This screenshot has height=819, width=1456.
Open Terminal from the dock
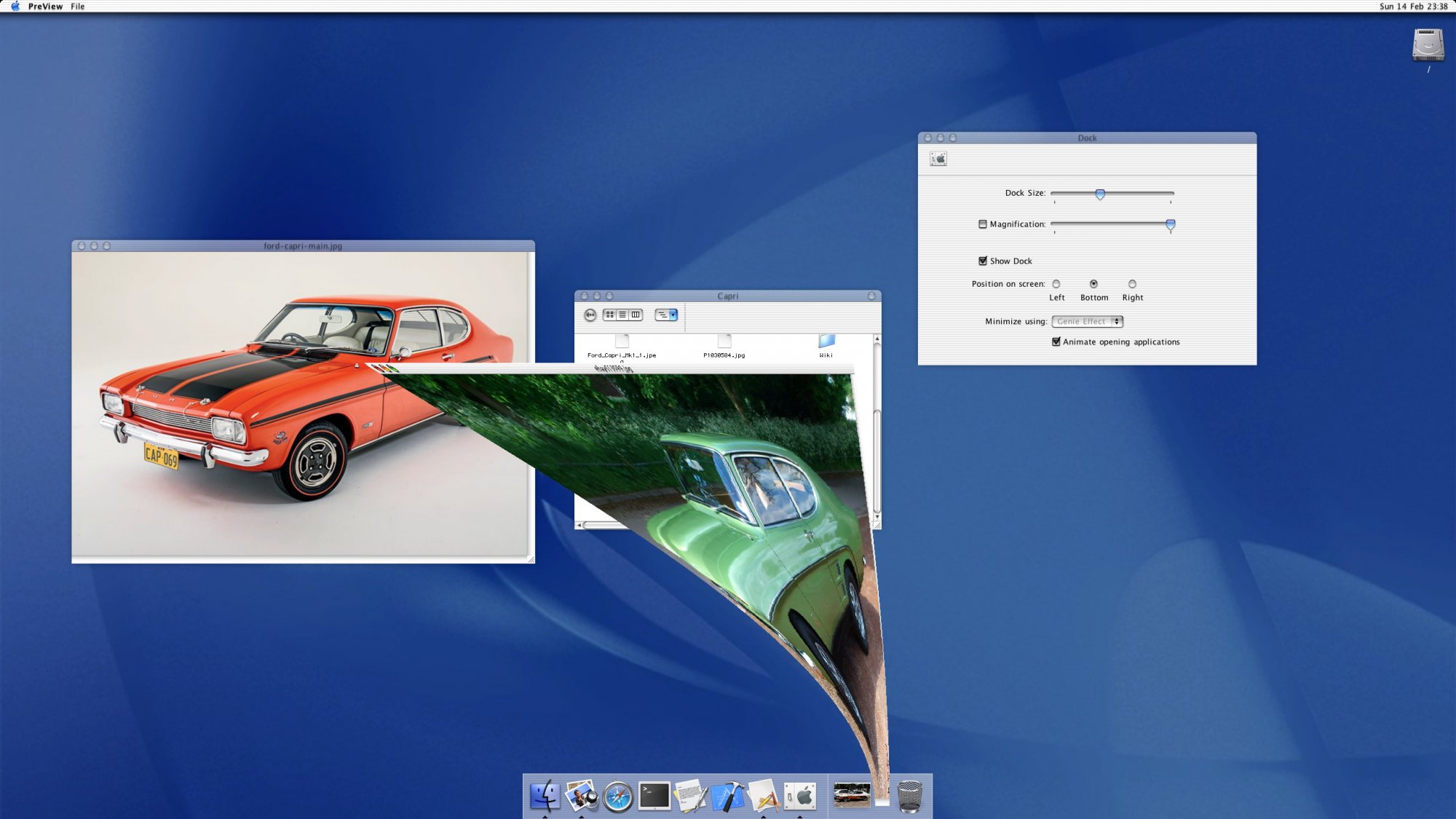(654, 796)
